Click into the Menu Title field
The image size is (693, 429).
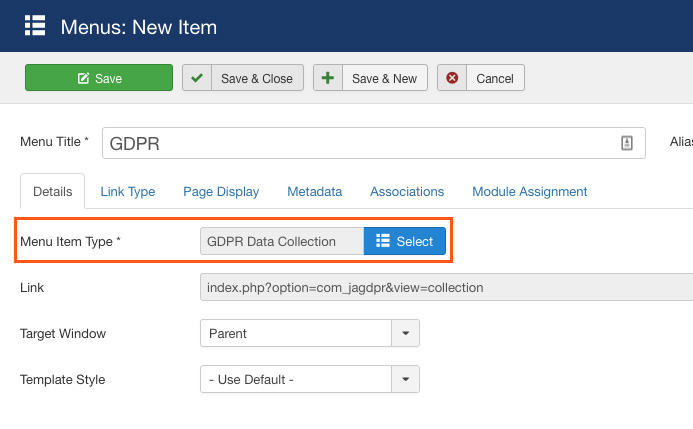pyautogui.click(x=360, y=143)
